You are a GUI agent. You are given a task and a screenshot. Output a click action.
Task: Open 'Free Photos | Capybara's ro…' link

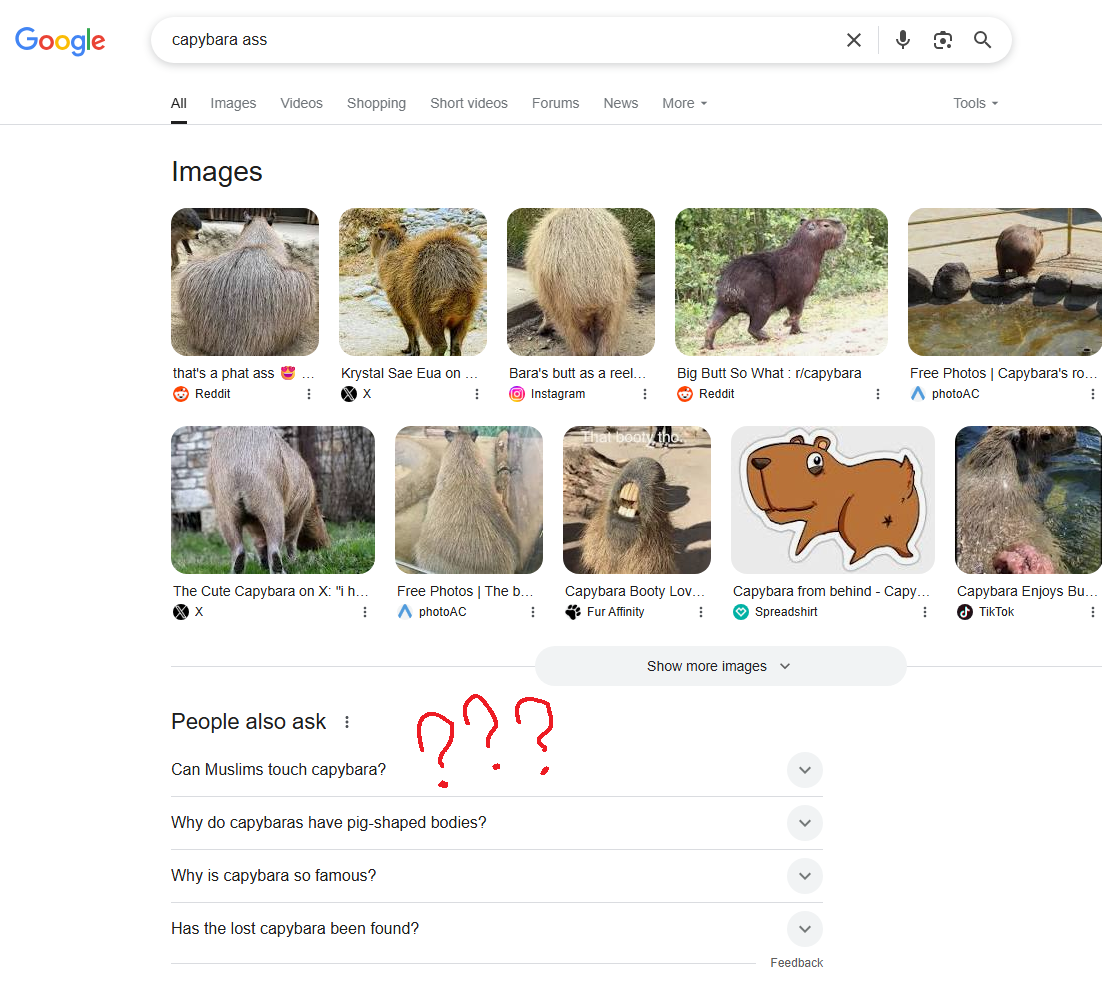(x=1004, y=373)
